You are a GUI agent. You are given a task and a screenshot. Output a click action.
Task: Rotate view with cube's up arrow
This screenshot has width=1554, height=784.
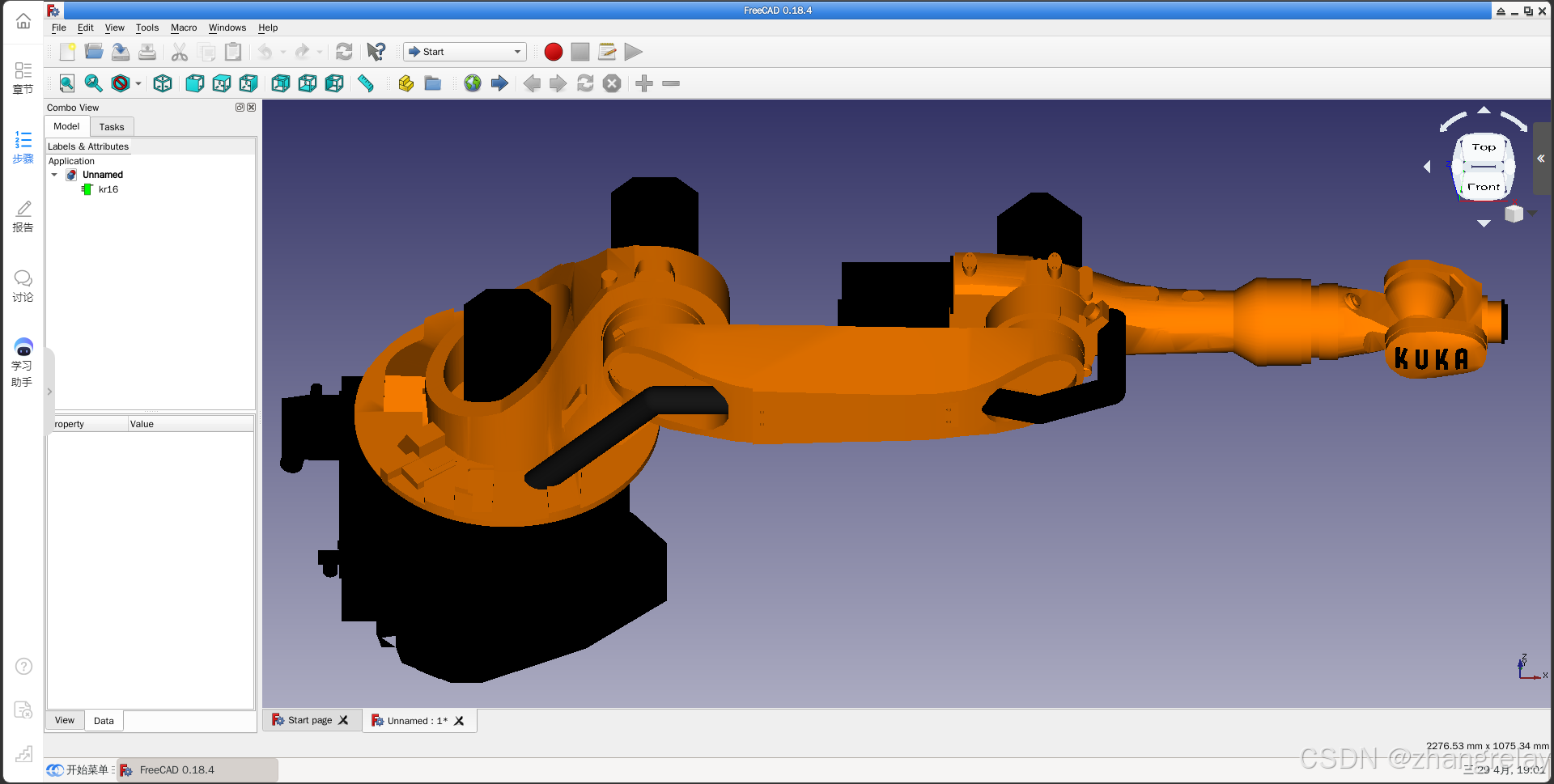pos(1484,110)
